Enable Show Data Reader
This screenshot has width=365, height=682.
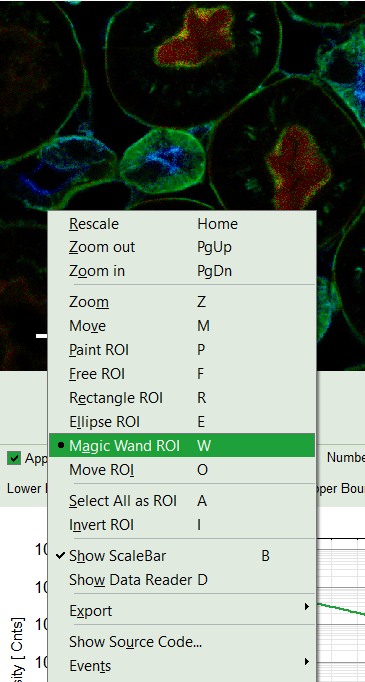[x=182, y=580]
